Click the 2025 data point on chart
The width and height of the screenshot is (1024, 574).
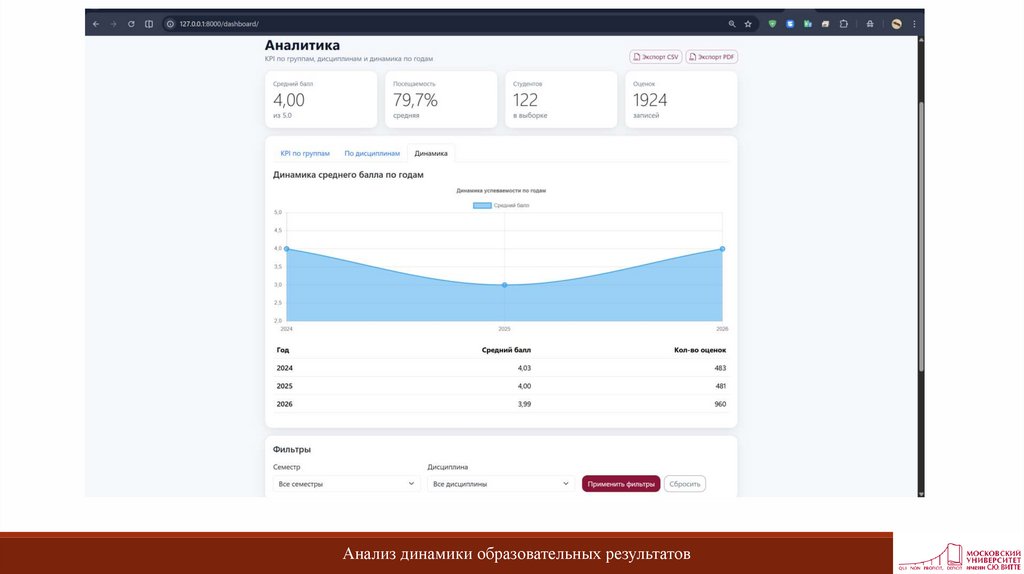(x=504, y=285)
